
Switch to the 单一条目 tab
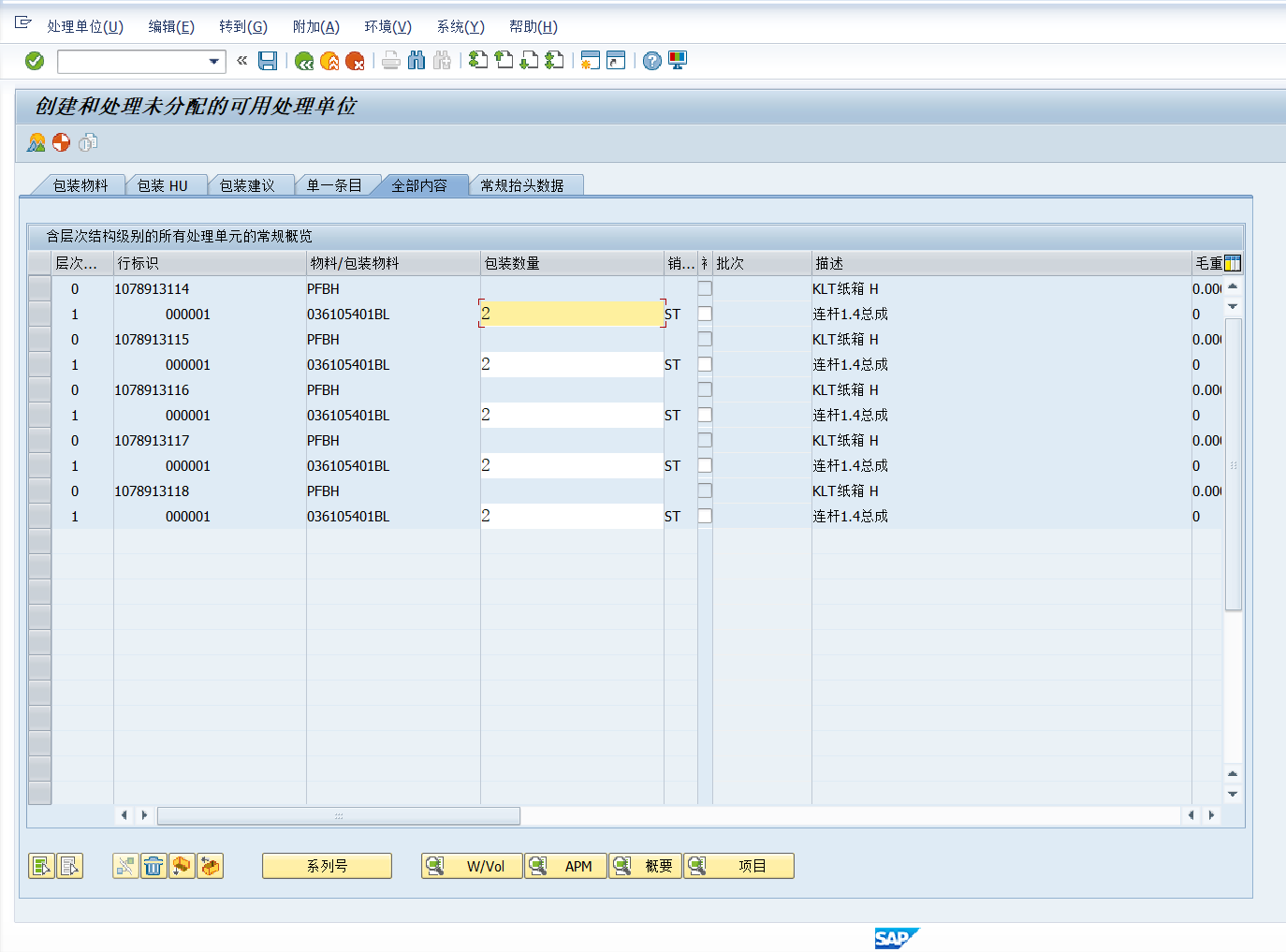point(334,185)
